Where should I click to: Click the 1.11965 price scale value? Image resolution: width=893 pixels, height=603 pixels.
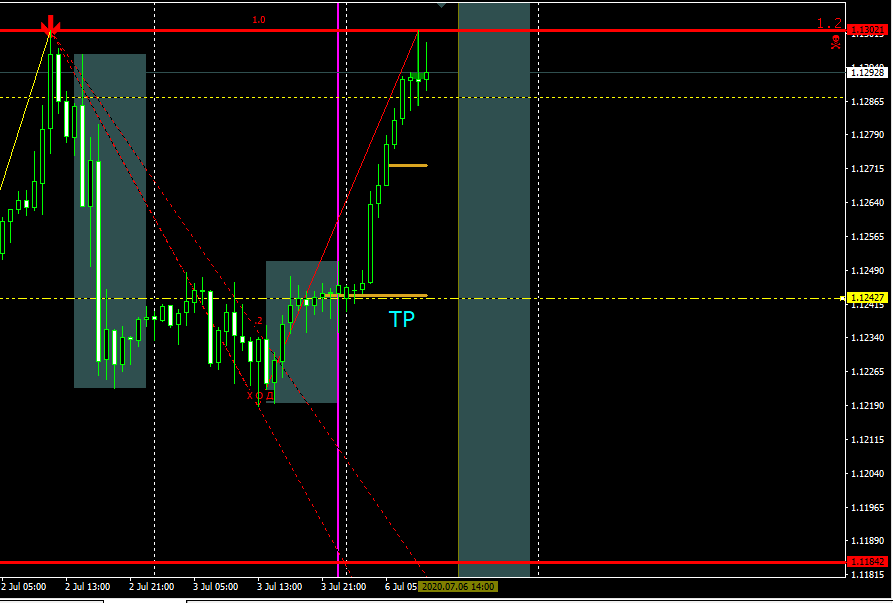tap(867, 507)
